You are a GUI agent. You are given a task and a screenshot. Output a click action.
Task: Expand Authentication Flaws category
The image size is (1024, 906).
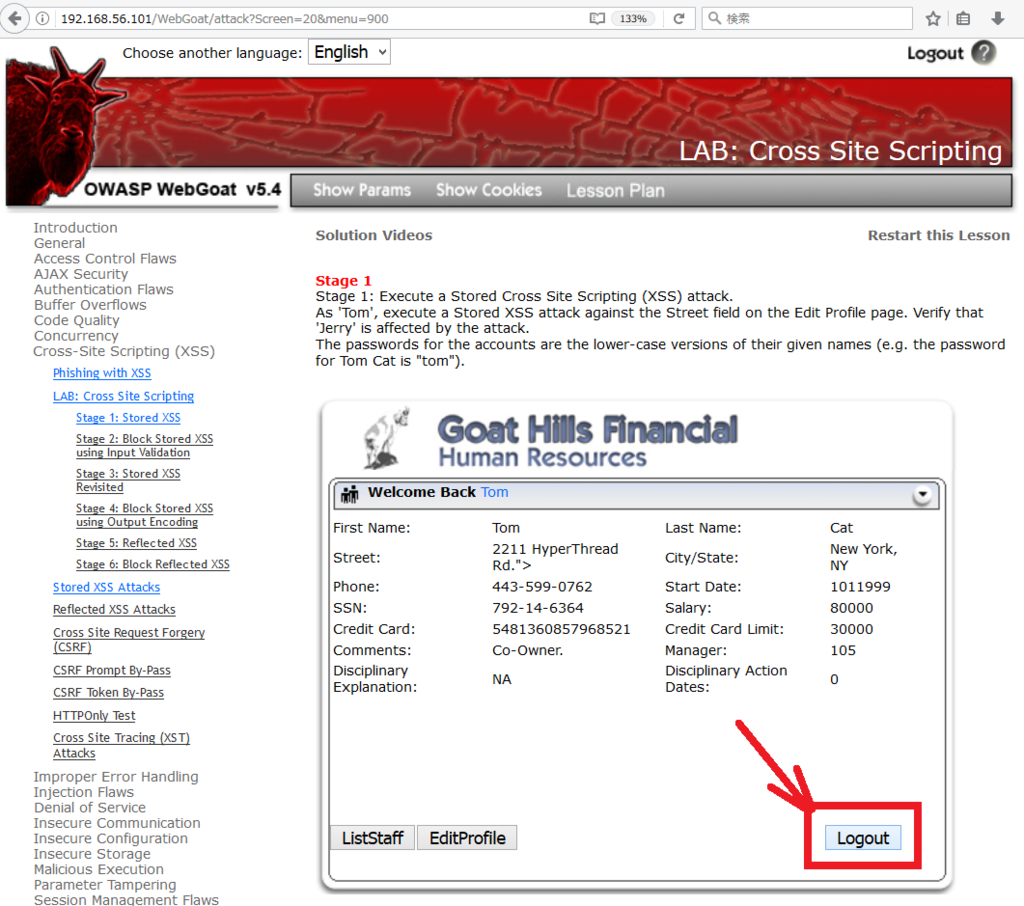[x=104, y=289]
